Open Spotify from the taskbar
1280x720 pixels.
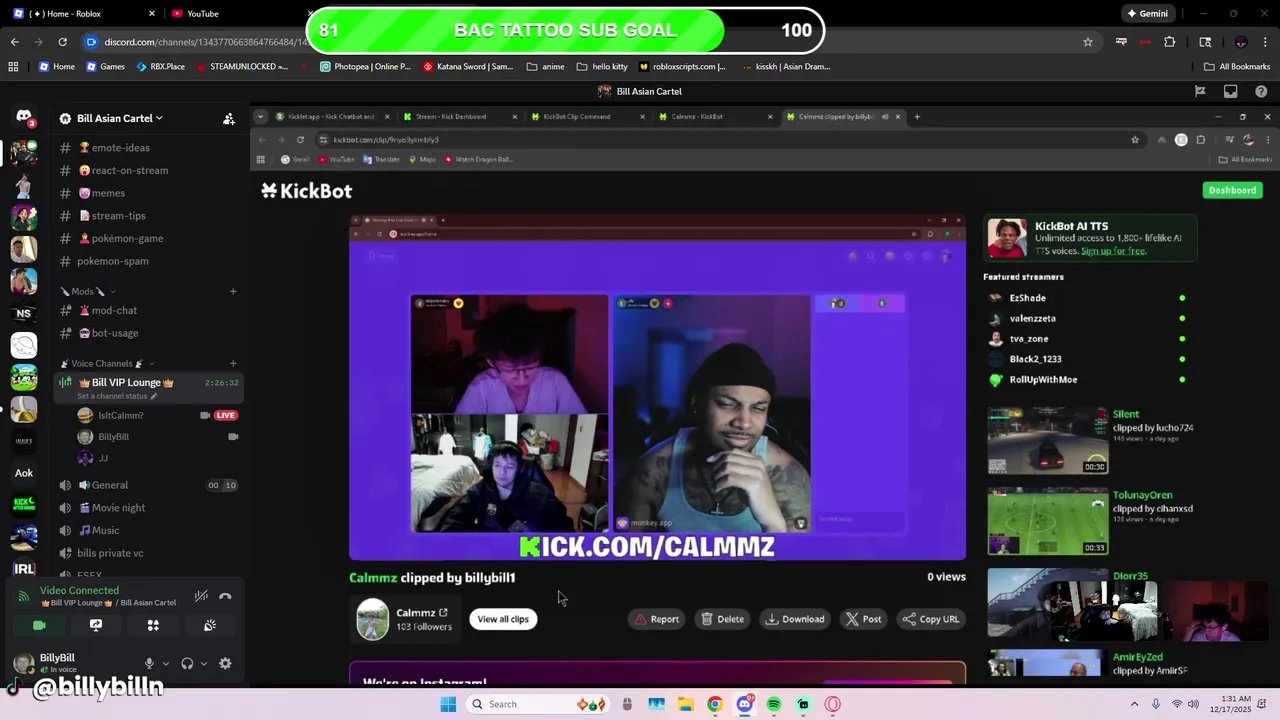(x=774, y=704)
